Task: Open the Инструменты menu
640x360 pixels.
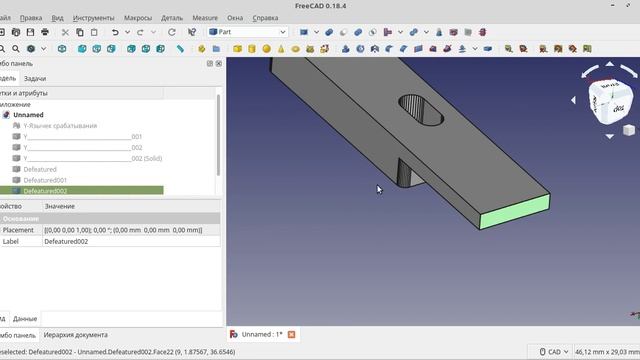Action: click(93, 18)
